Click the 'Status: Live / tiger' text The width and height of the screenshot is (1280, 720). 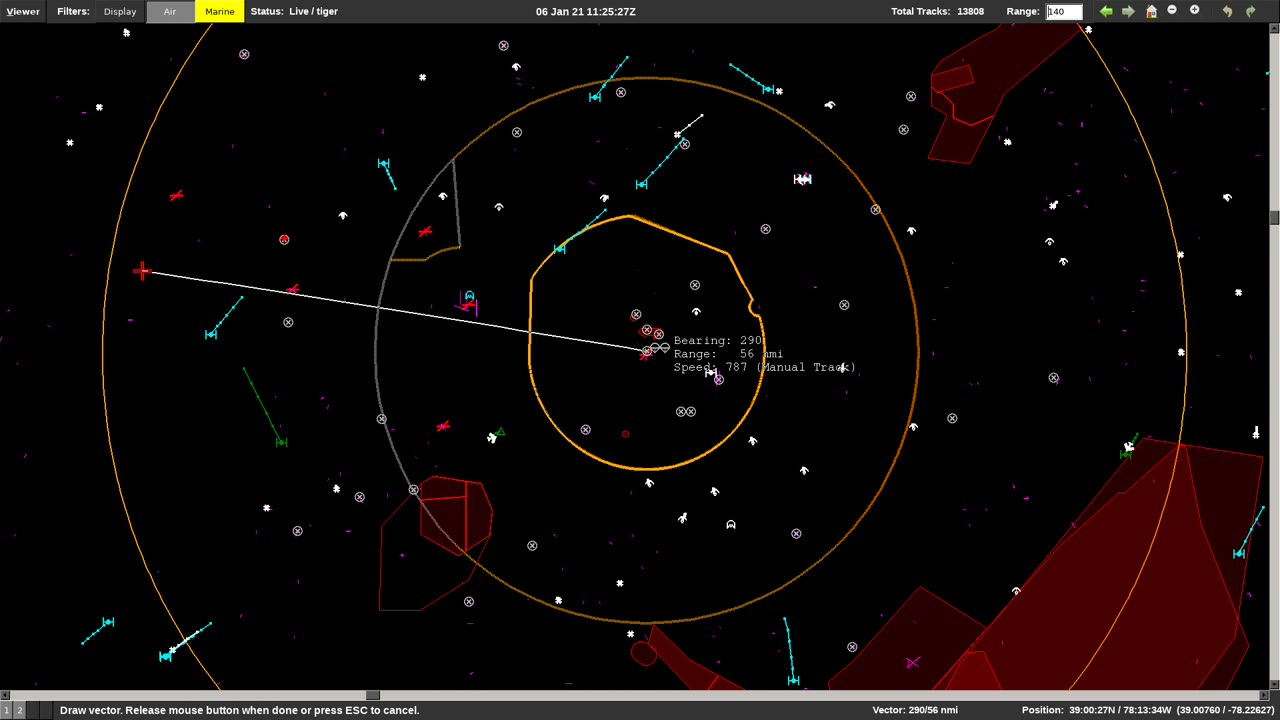[x=294, y=12]
